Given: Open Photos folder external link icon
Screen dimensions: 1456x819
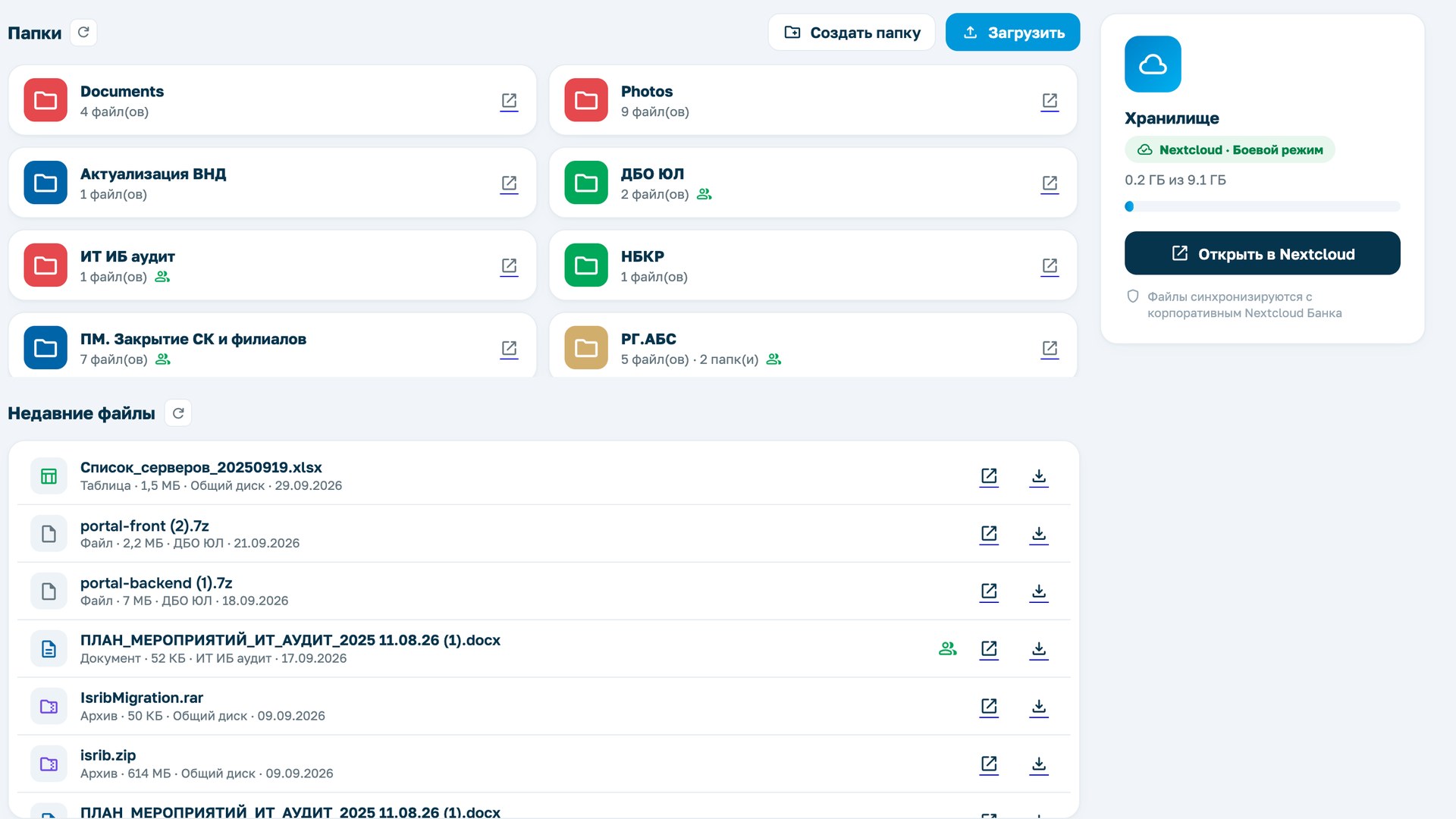Looking at the screenshot, I should 1050,101.
